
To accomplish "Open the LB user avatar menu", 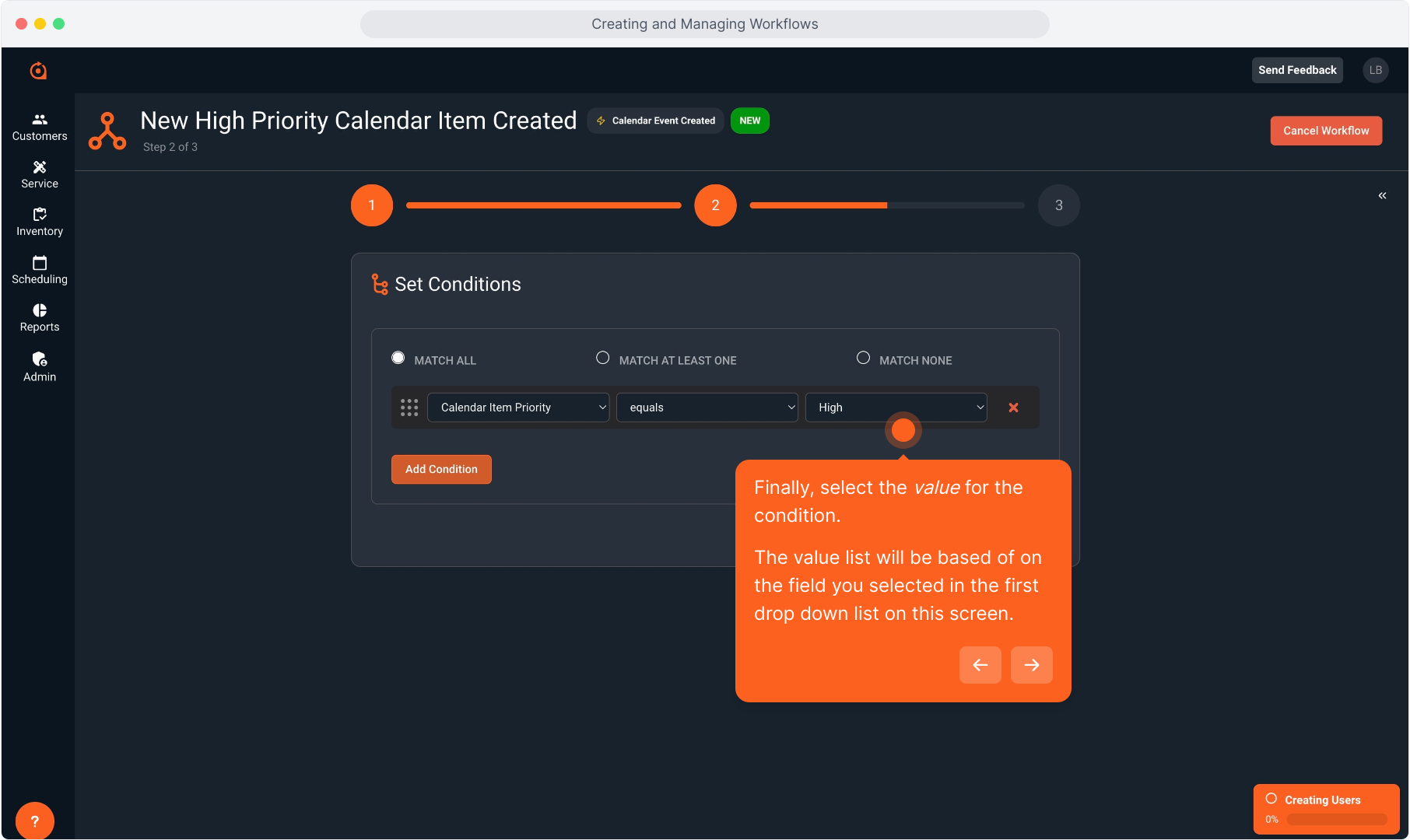I will pyautogui.click(x=1376, y=70).
